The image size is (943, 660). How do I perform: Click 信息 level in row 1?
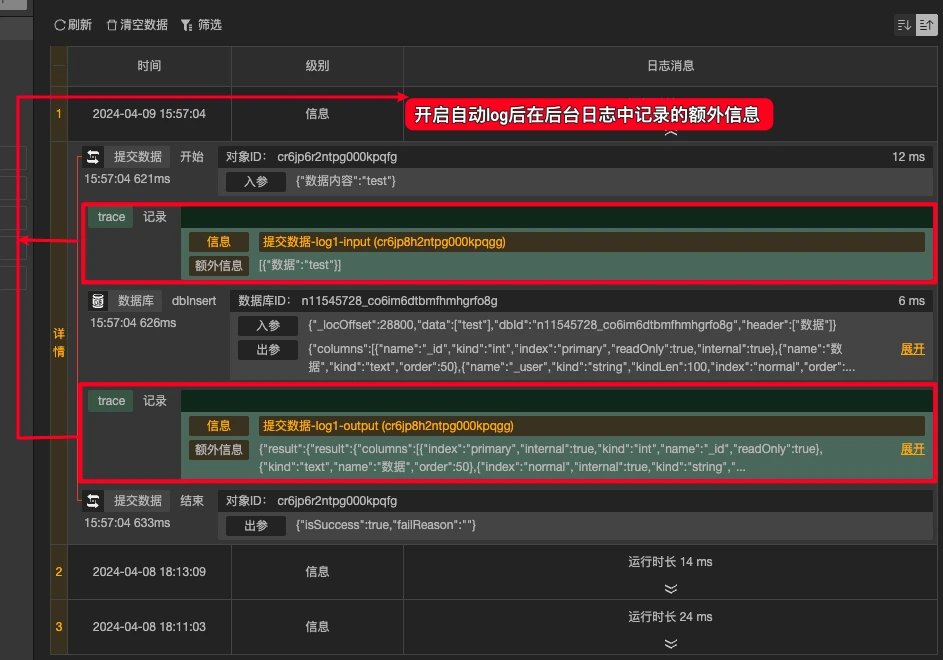(x=317, y=114)
